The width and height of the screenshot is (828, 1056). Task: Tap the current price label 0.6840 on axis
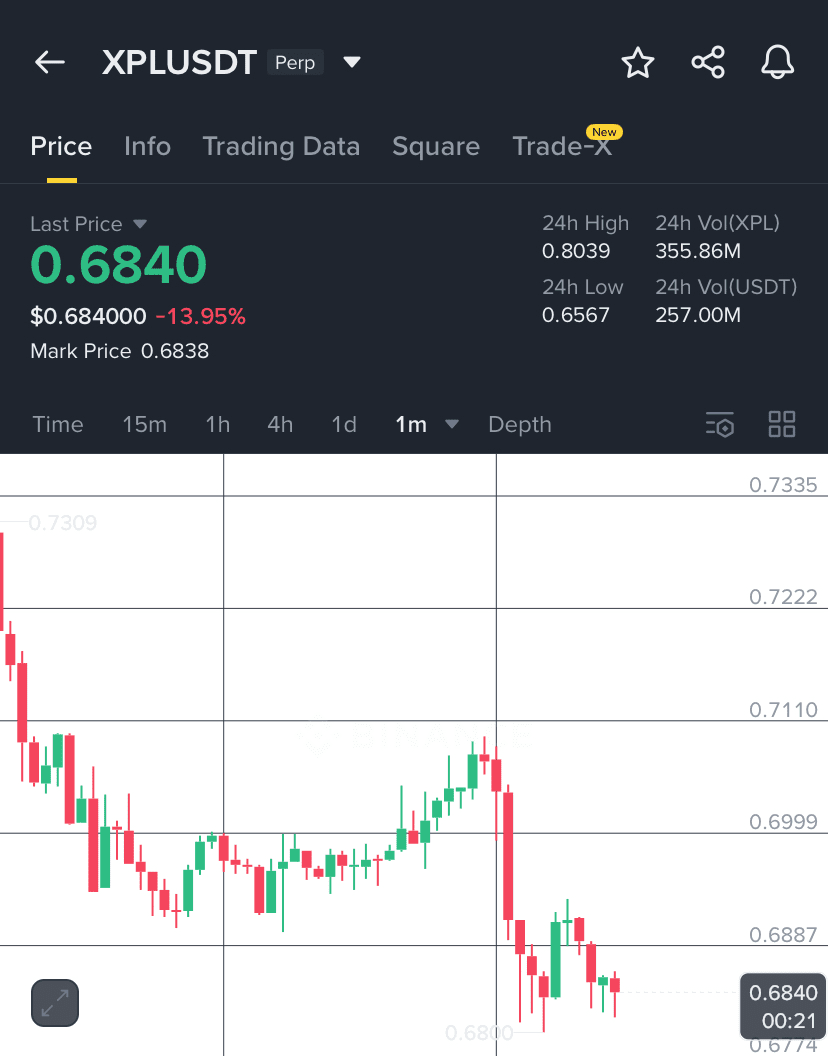click(x=783, y=1006)
